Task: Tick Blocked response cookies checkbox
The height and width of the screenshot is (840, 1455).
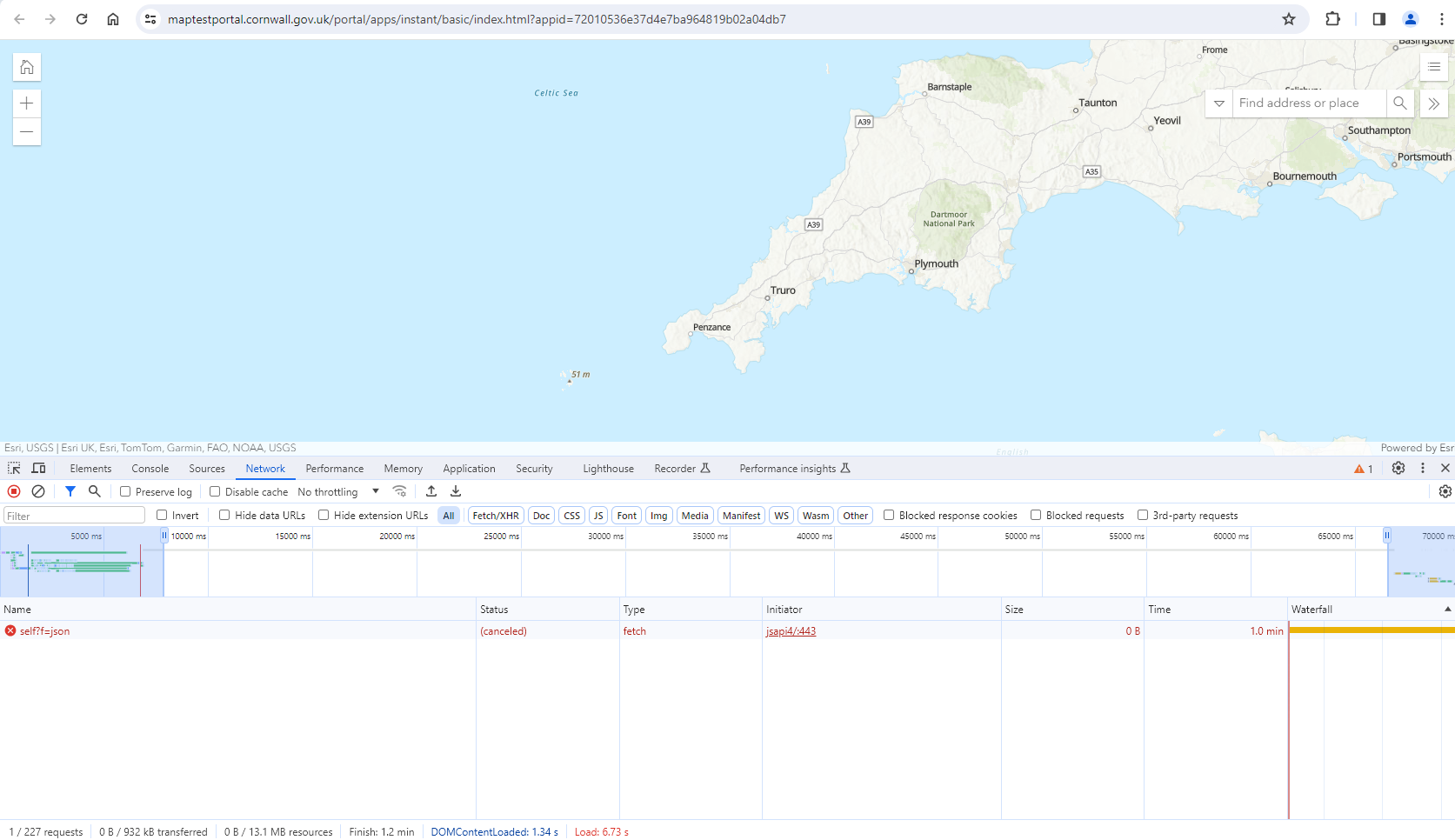Action: pos(889,515)
